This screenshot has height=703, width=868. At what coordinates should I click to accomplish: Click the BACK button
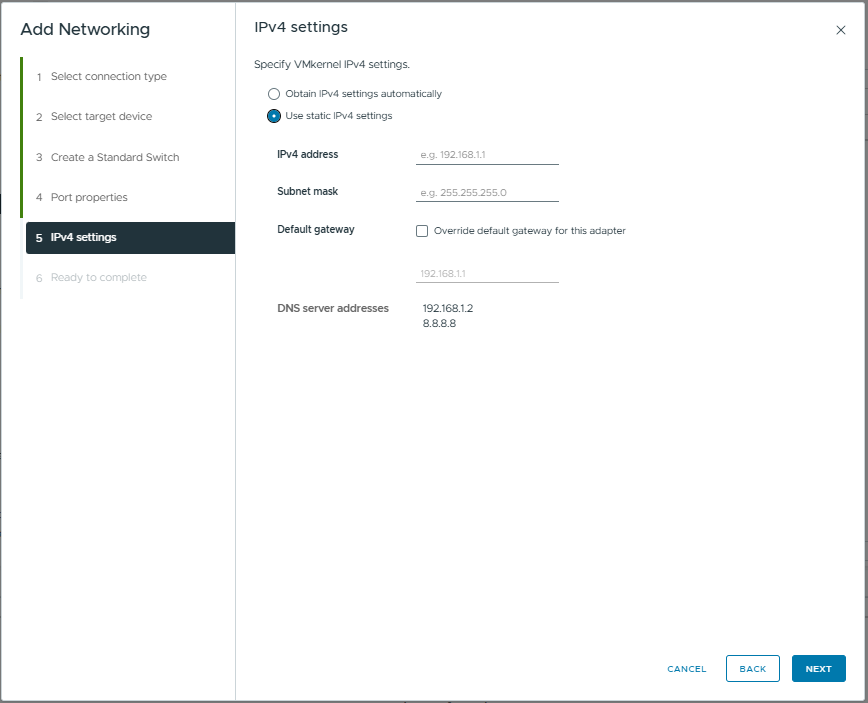(x=752, y=668)
